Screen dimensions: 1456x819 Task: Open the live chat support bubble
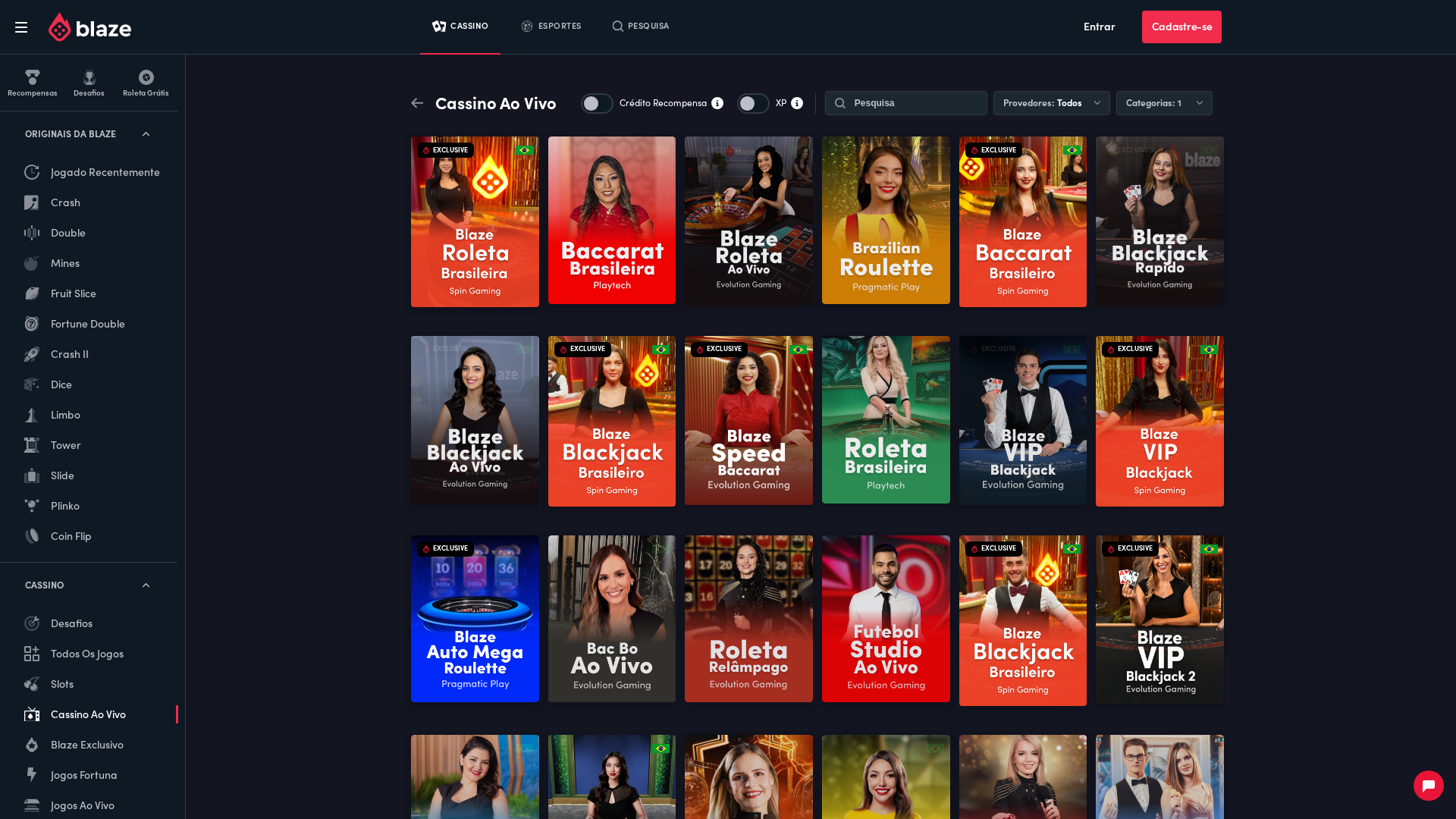[x=1429, y=786]
